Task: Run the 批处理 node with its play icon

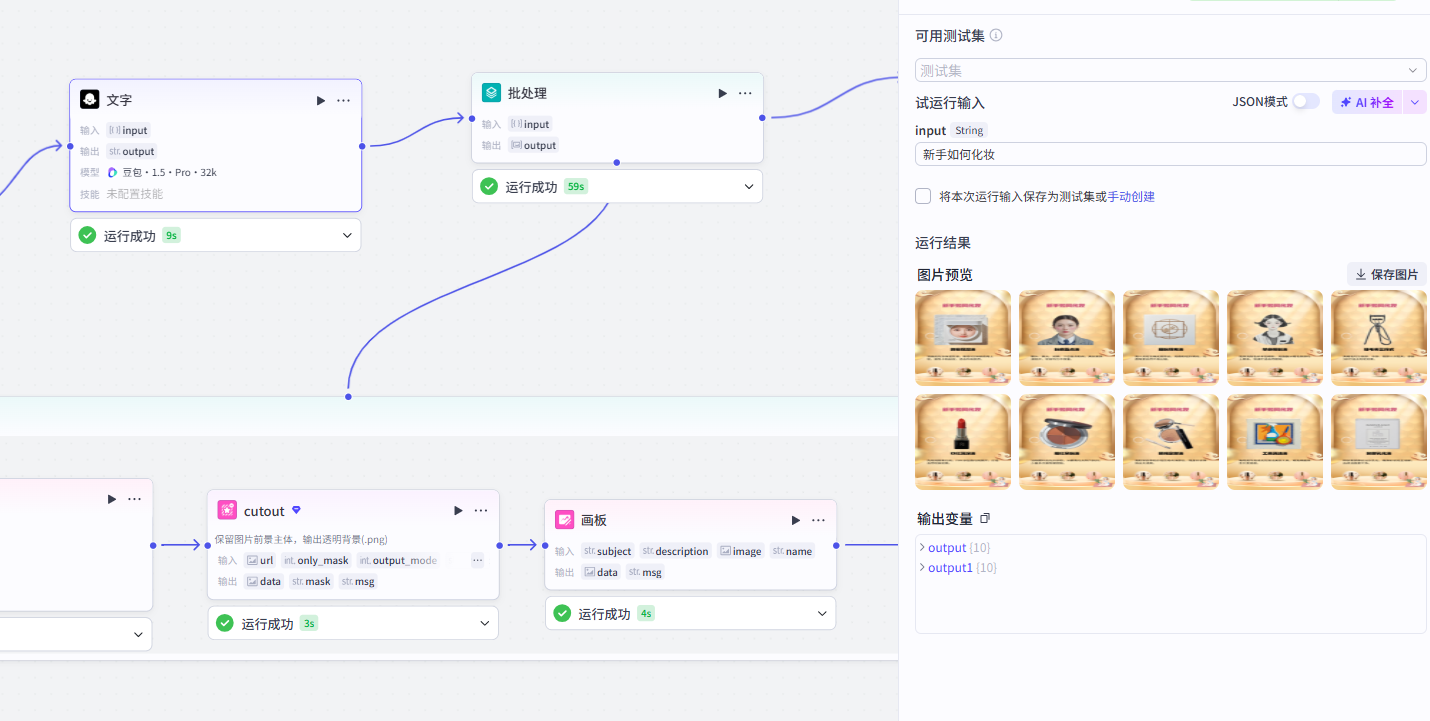Action: (723, 93)
